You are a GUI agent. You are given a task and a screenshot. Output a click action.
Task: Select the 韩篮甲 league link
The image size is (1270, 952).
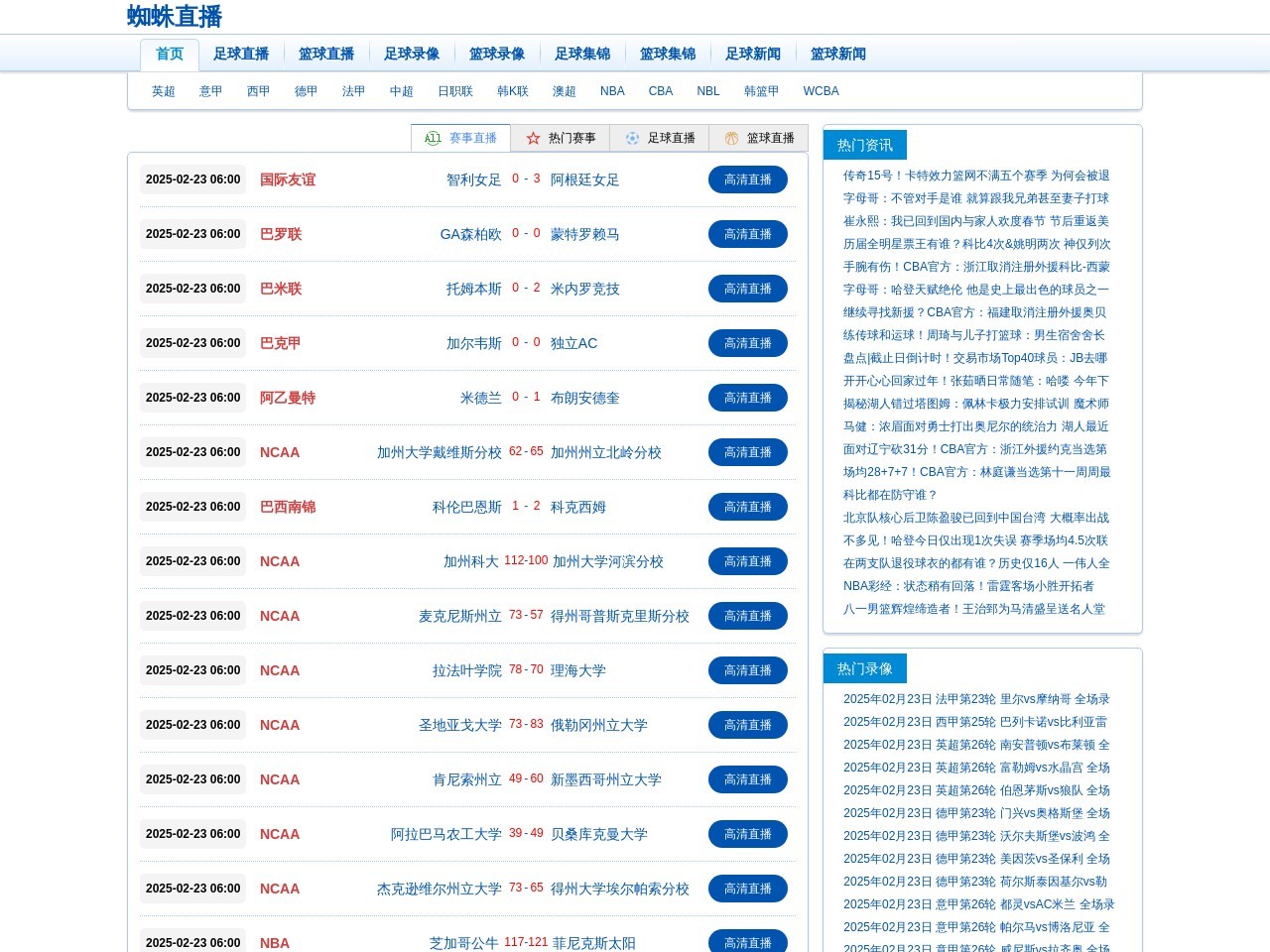pos(762,91)
